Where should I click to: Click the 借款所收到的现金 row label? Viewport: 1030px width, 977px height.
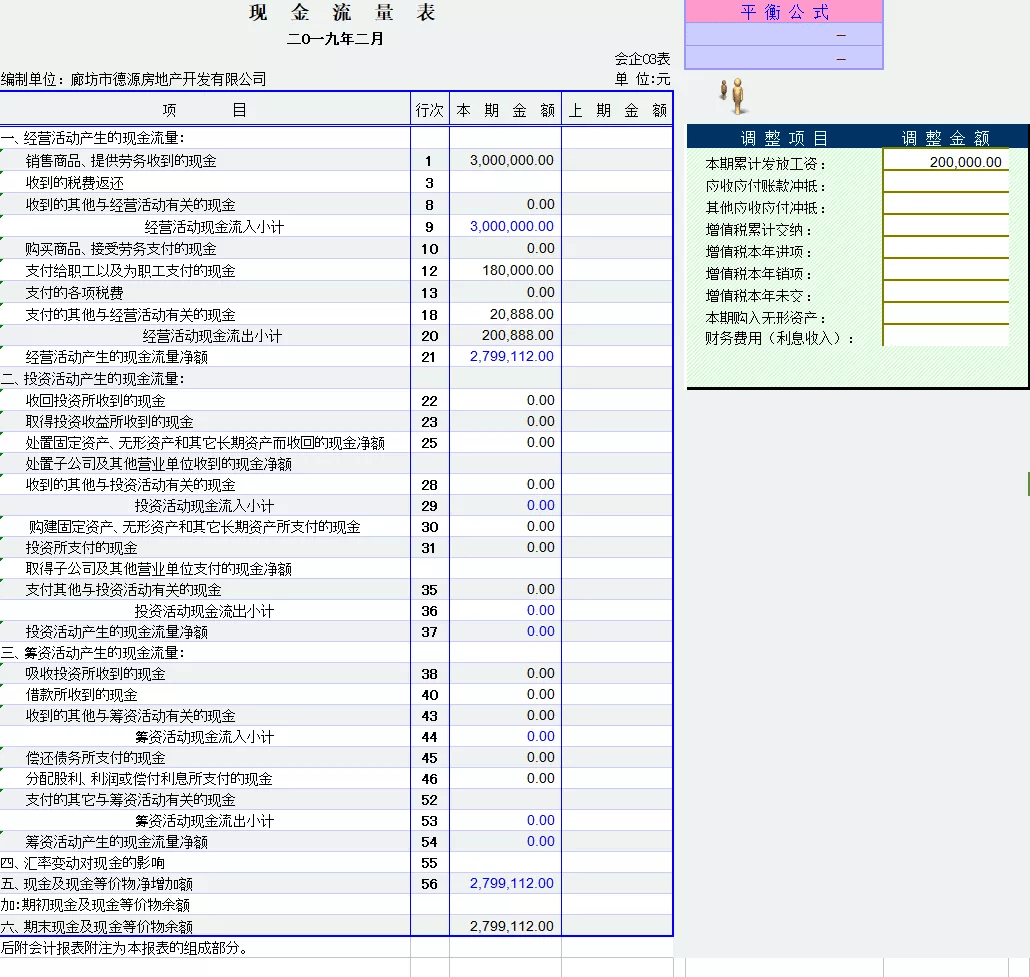(81, 694)
